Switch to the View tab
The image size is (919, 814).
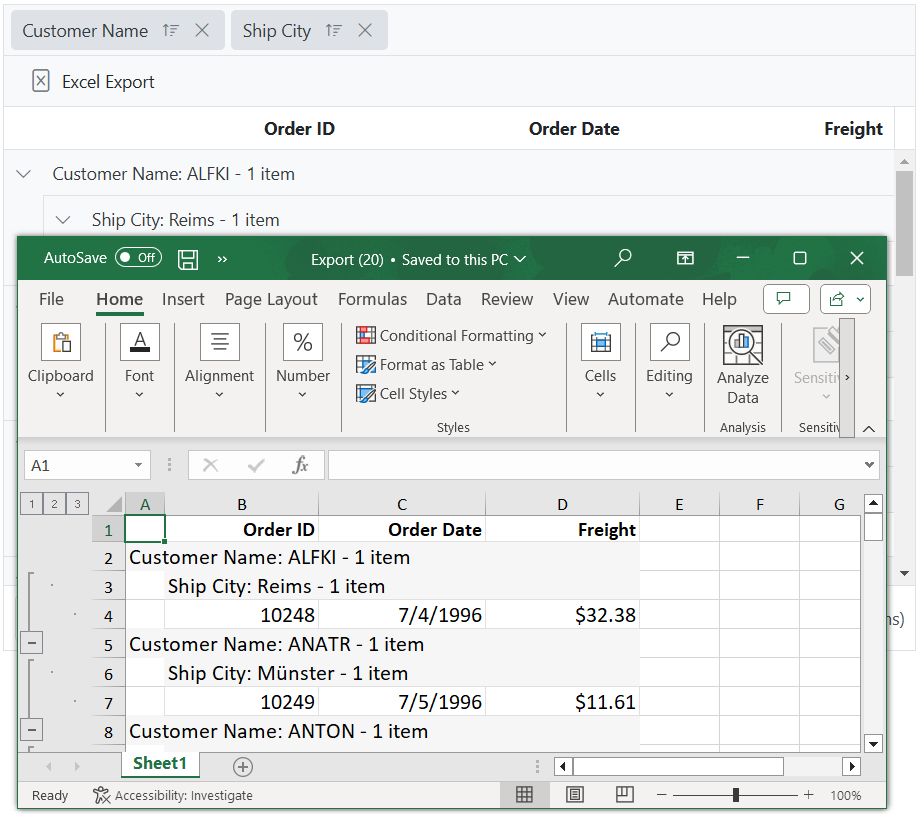(x=571, y=299)
